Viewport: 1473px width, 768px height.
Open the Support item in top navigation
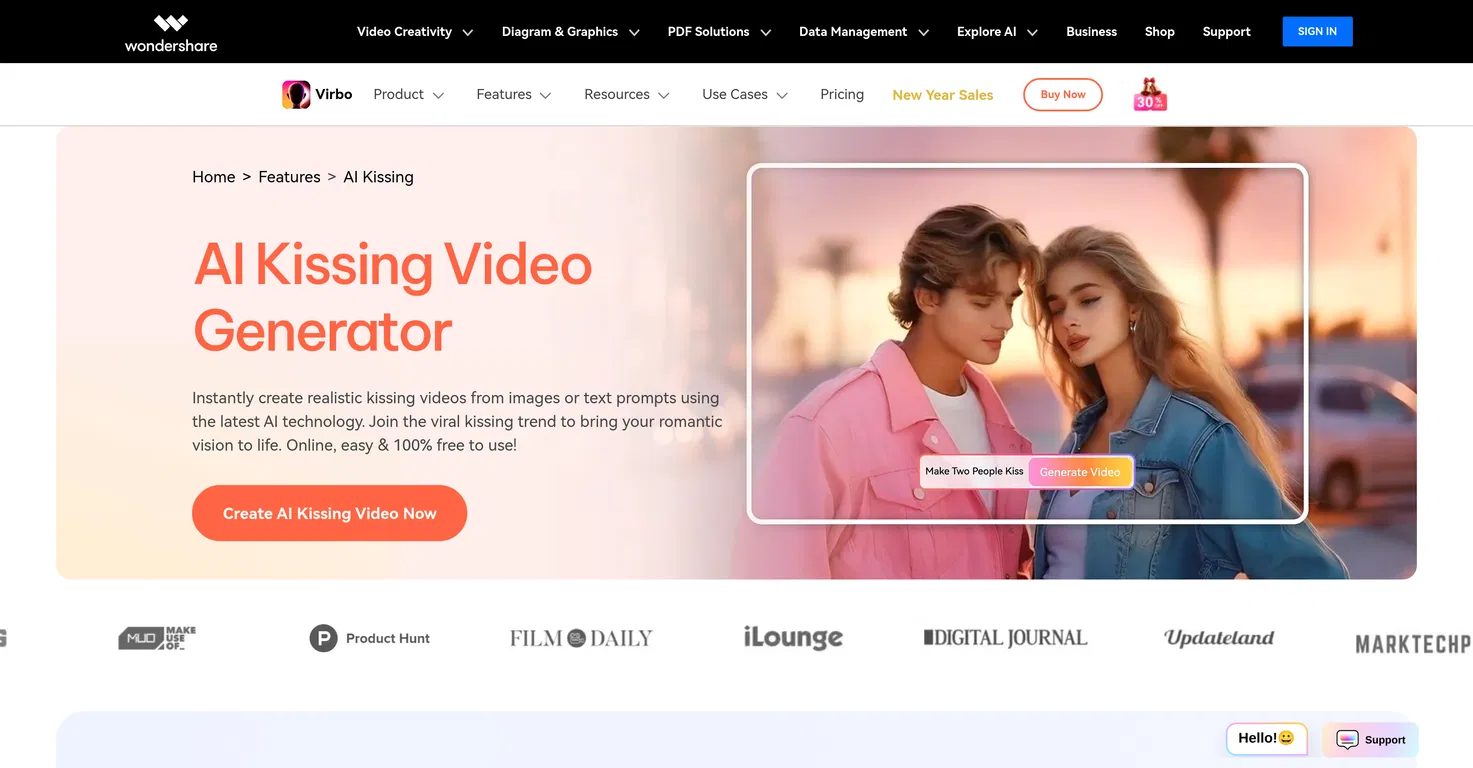click(1226, 32)
